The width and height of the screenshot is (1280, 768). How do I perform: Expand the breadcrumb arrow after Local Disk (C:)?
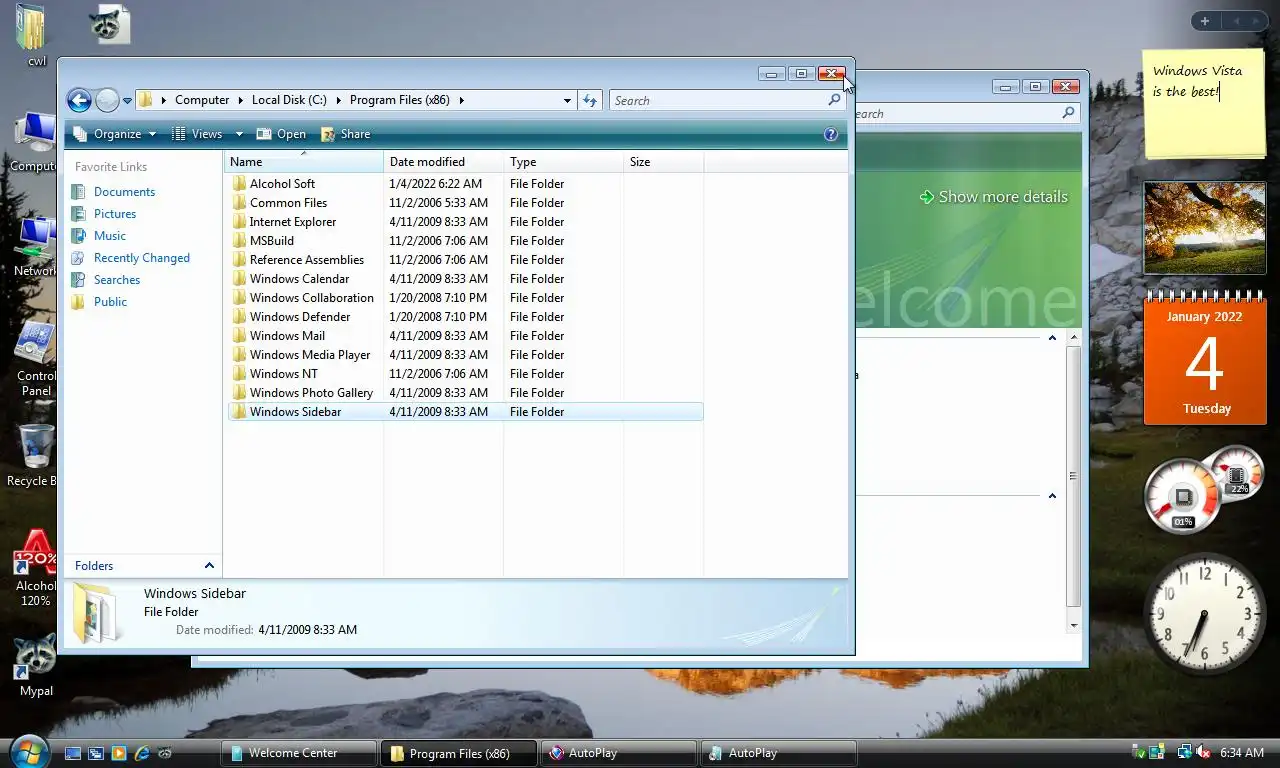(x=338, y=100)
